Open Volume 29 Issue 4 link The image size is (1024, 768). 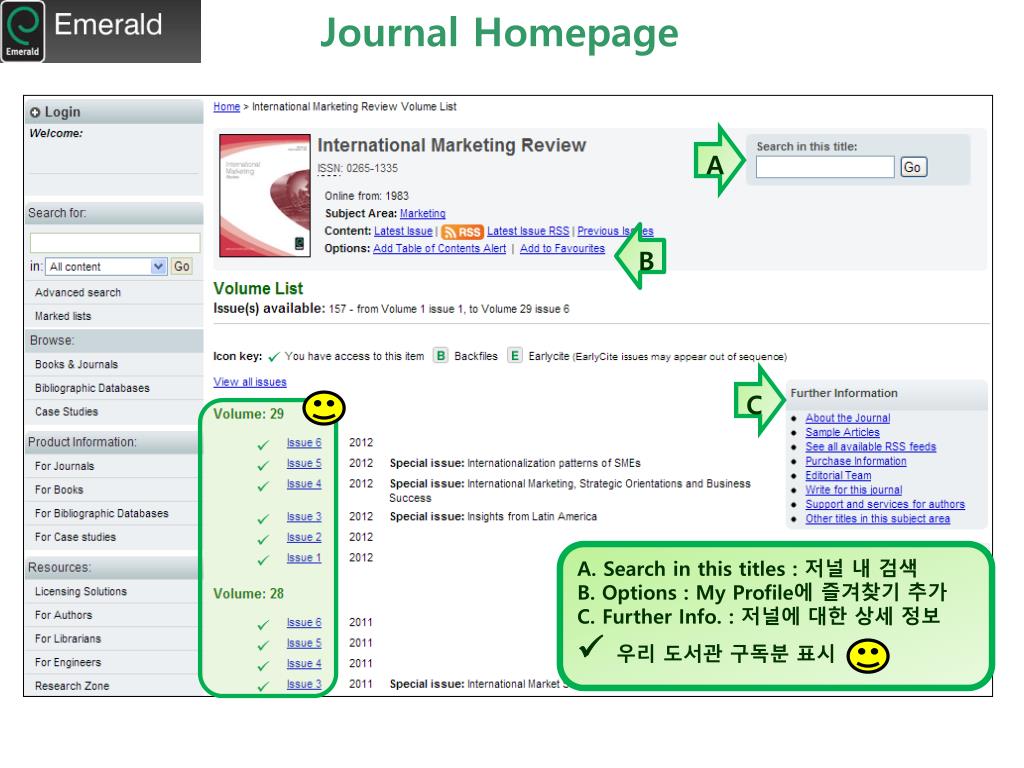point(304,484)
